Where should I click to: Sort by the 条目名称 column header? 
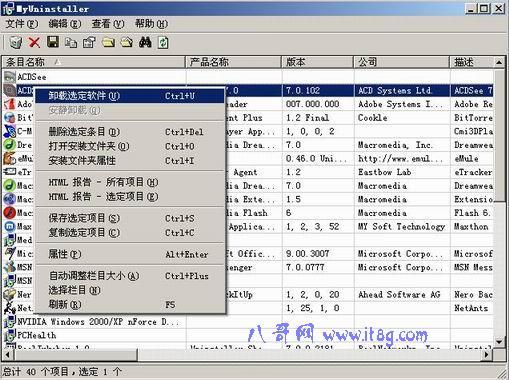click(93, 62)
